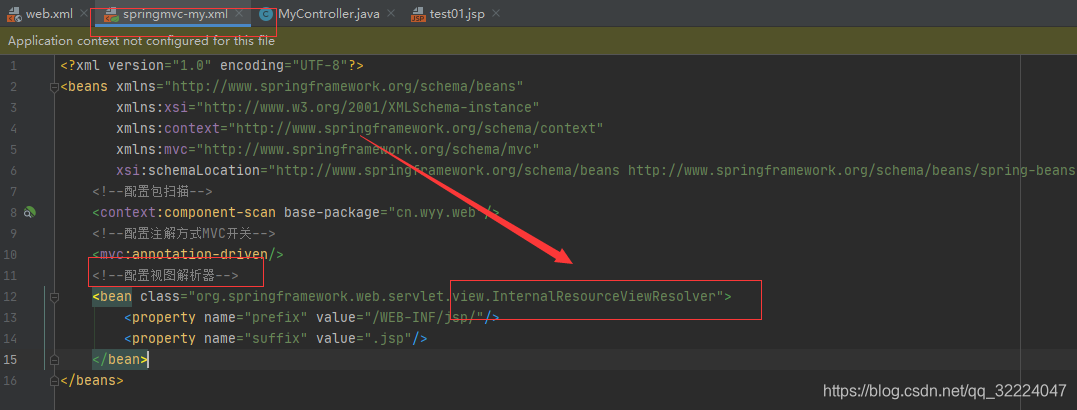This screenshot has height=410, width=1077.
Task: Click the property name="prefix" attribute
Action: tap(258, 318)
